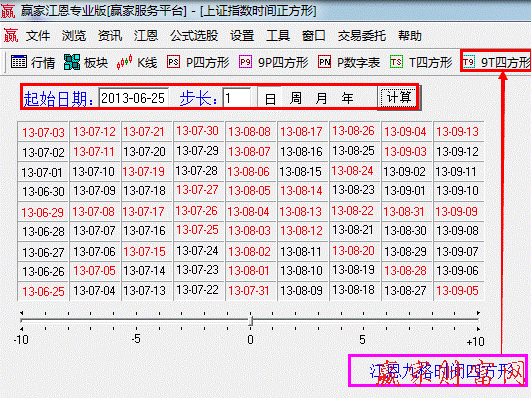531x398 pixels.
Task: Open the 文件 menu
Action: coord(38,35)
